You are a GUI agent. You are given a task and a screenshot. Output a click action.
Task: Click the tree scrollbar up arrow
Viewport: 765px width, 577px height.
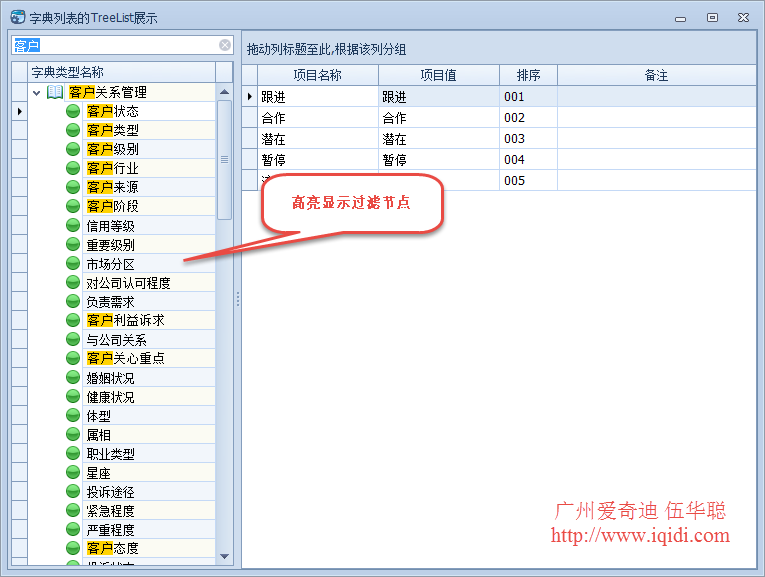tap(224, 92)
